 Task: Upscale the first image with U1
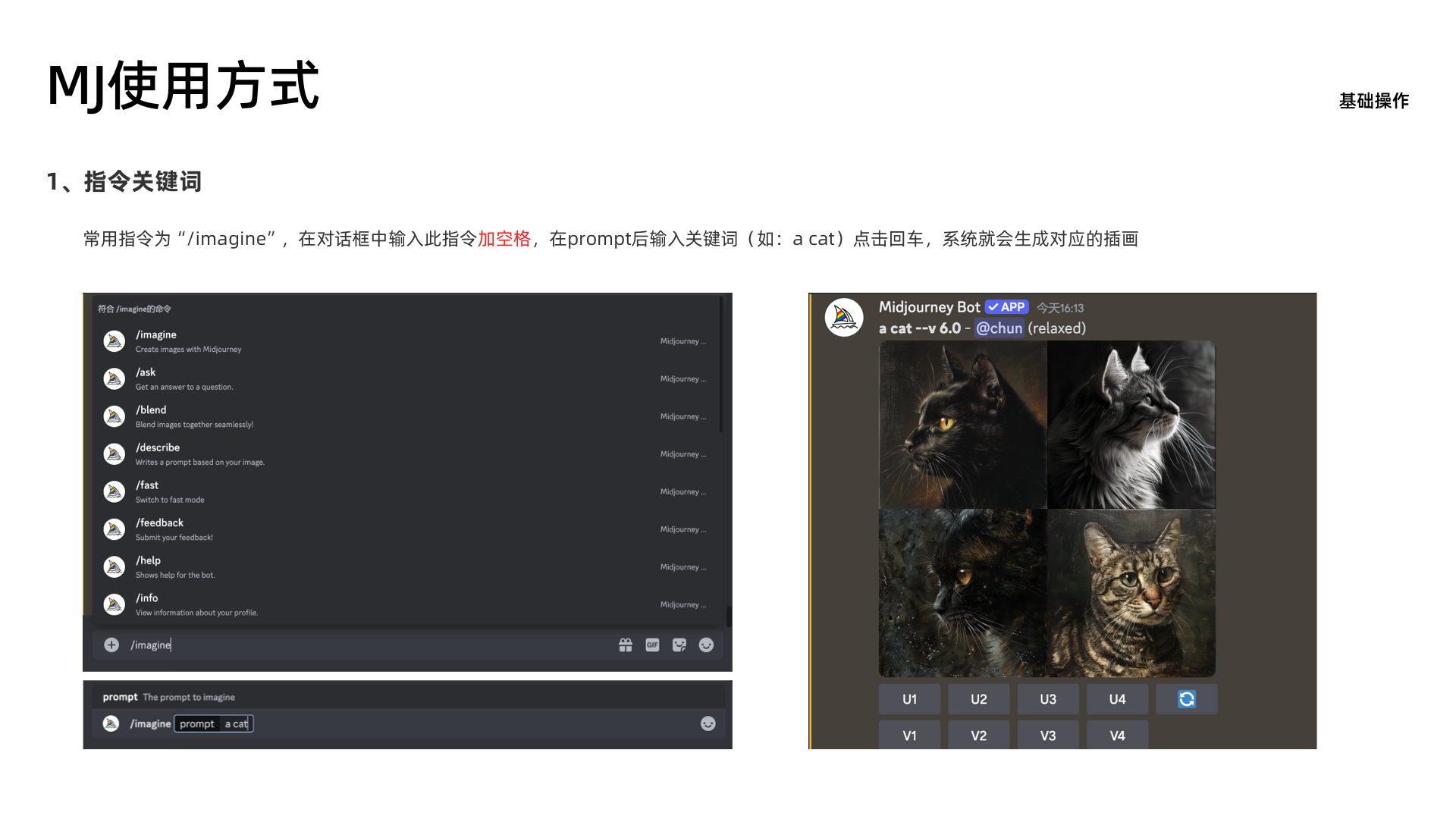click(x=909, y=699)
